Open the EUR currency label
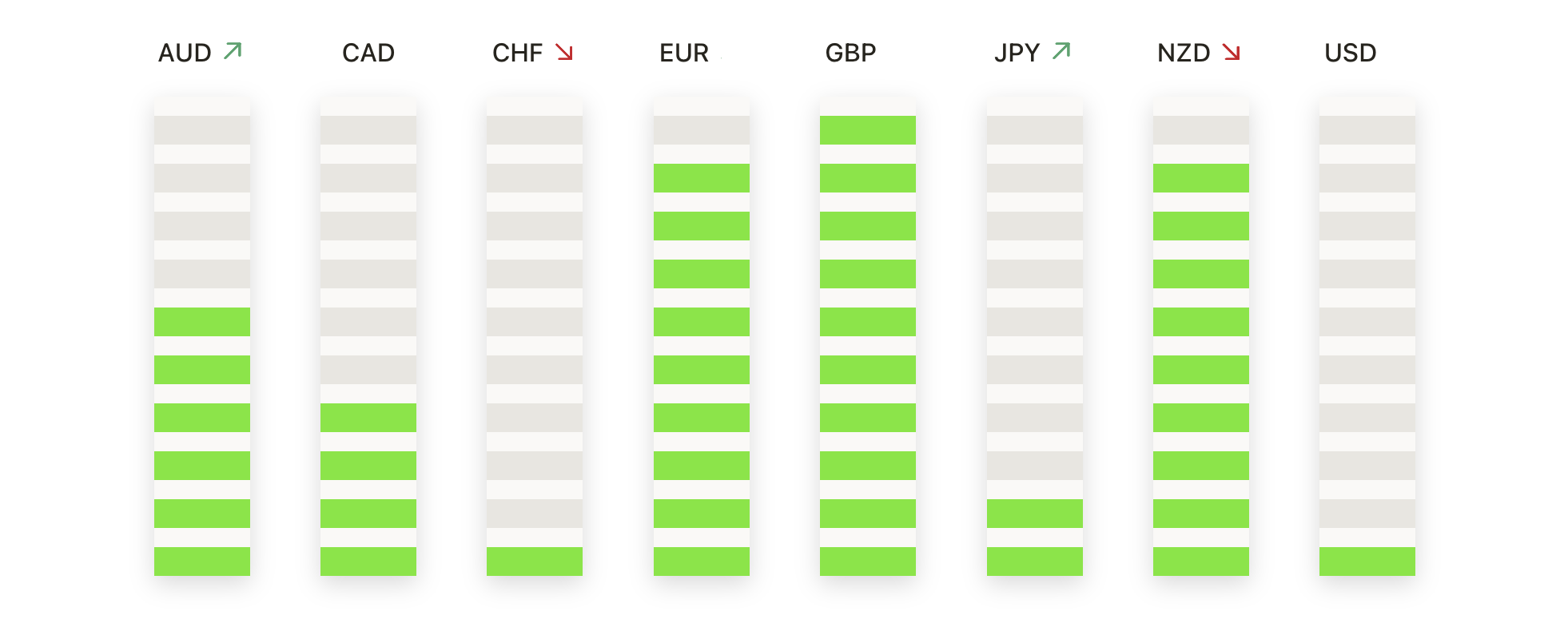The image size is (1568, 631). pos(684,54)
